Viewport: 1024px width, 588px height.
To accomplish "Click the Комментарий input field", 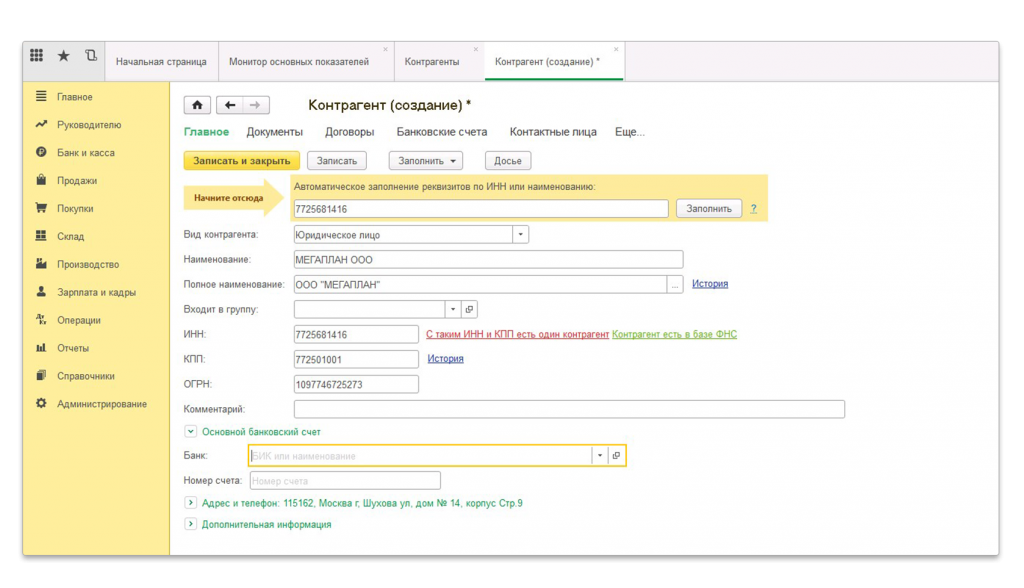I will (x=569, y=409).
